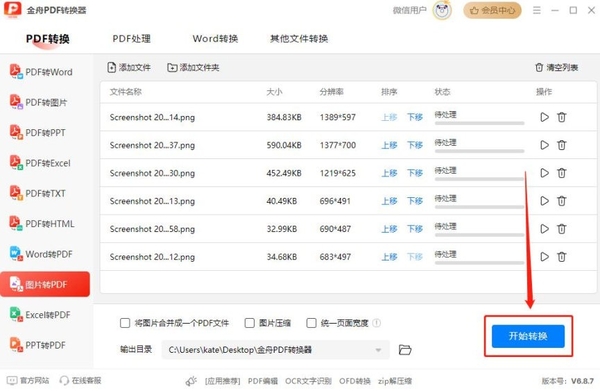Delete Screenshot 20...37.png using trash icon
The image size is (600, 391).
click(x=561, y=145)
